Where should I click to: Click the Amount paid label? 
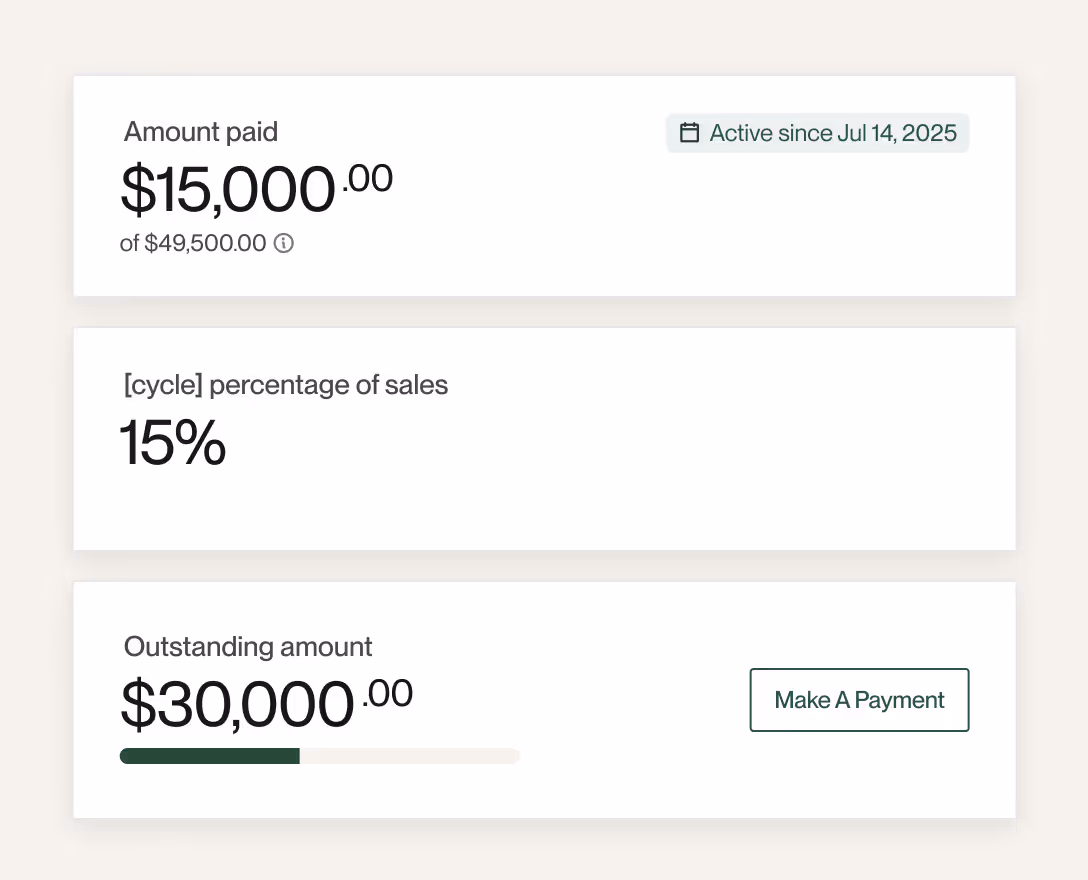point(201,132)
